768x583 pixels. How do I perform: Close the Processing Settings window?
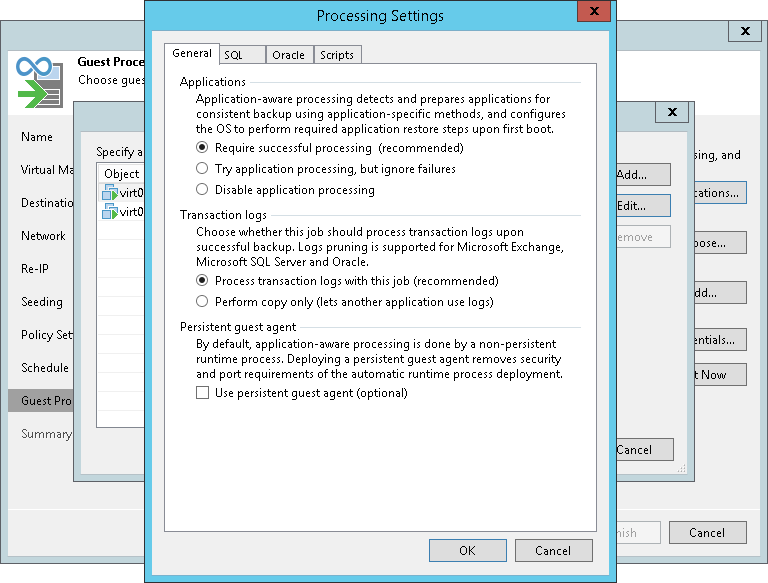click(594, 11)
